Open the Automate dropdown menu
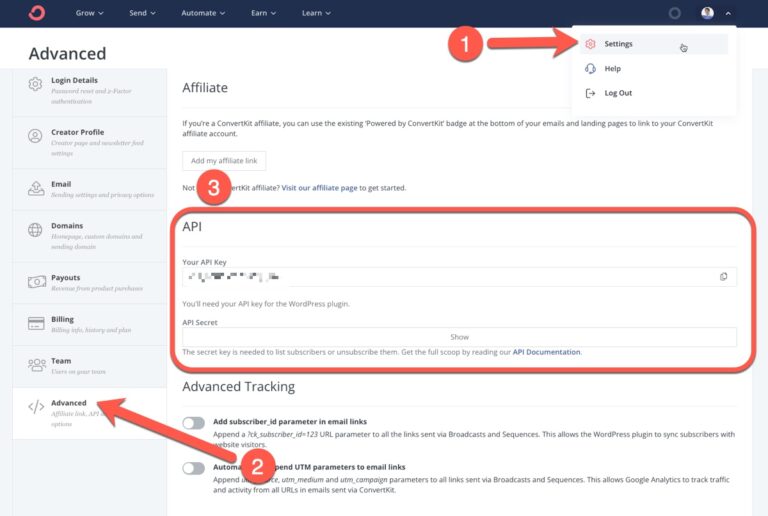768x516 pixels. [x=203, y=13]
